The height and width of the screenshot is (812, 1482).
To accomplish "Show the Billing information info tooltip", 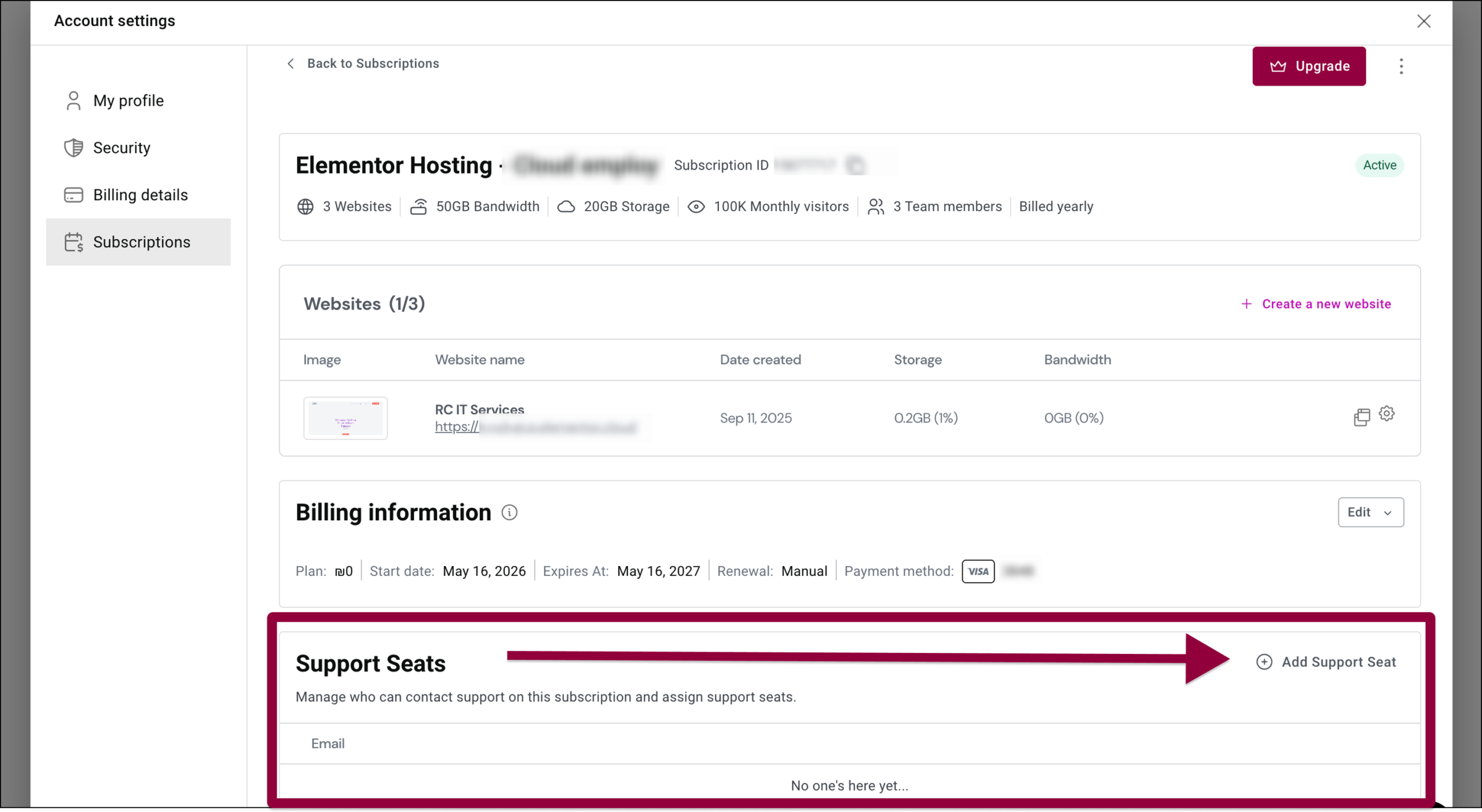I will coord(509,513).
